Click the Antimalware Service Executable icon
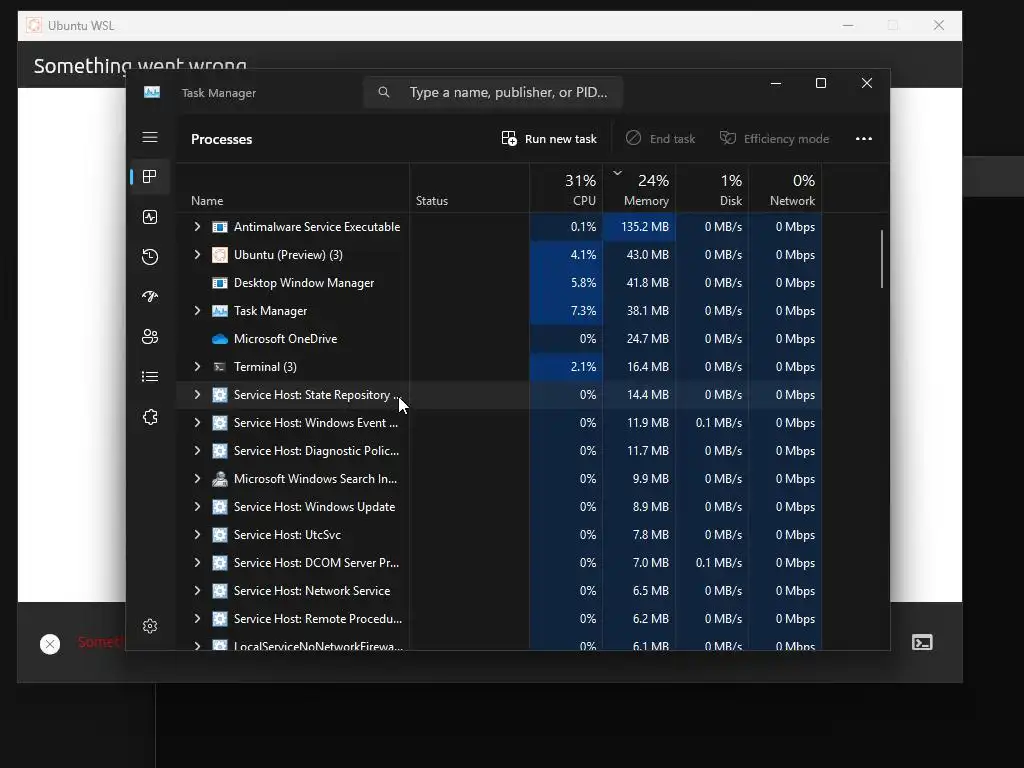Image resolution: width=1024 pixels, height=768 pixels. pyautogui.click(x=220, y=227)
